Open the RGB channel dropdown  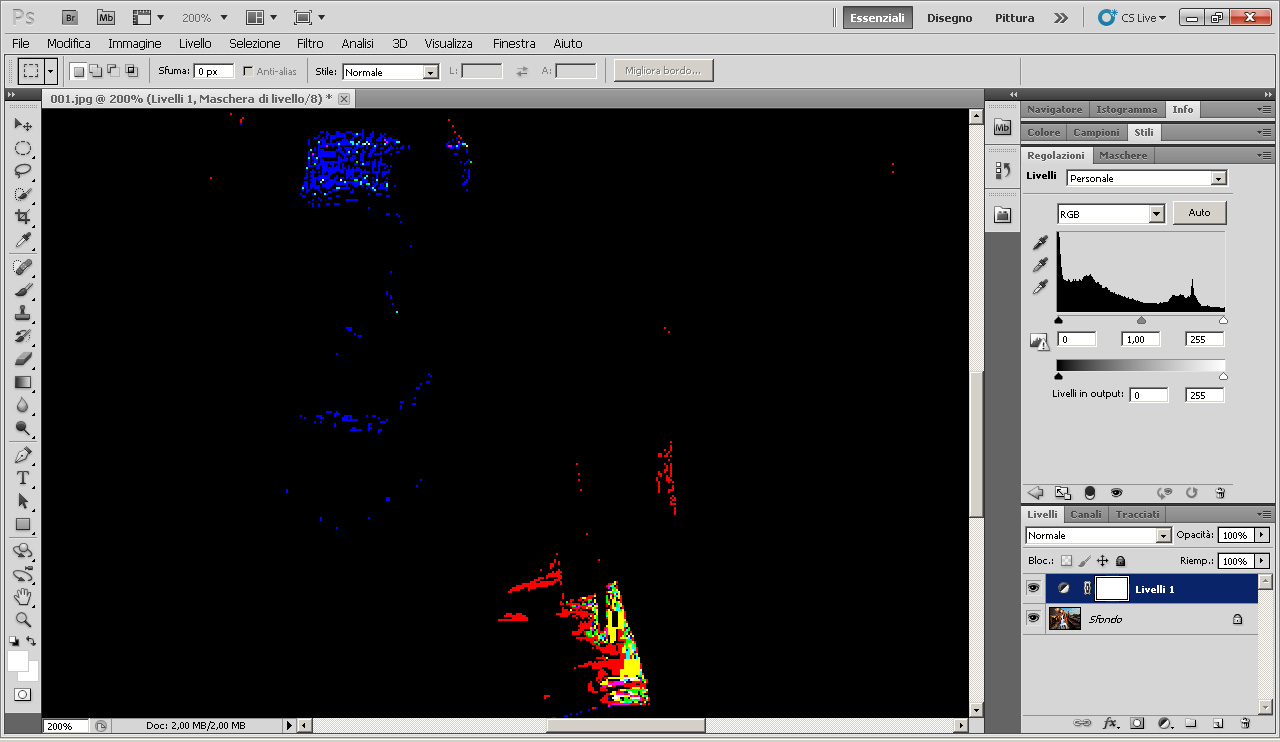(1111, 214)
